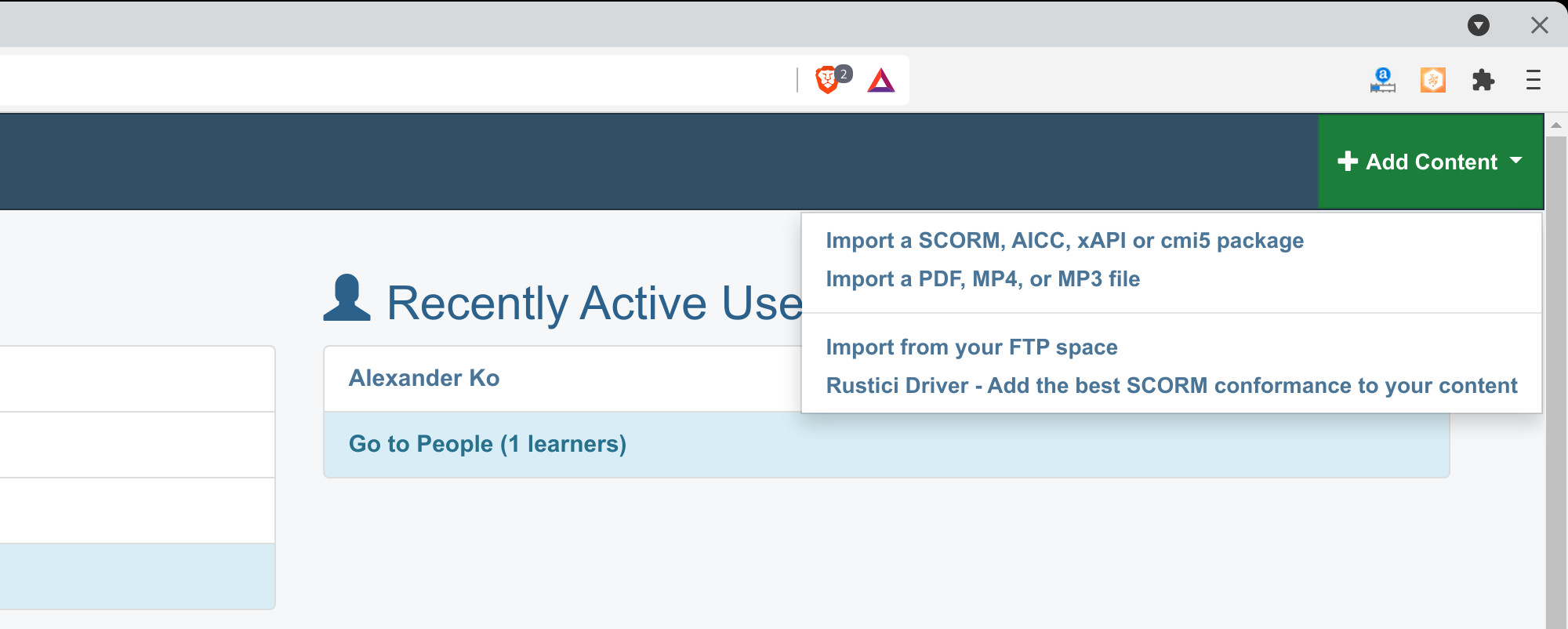Choose Rustici Driver SCORM conformance option
This screenshot has height=629, width=1568.
[1172, 385]
